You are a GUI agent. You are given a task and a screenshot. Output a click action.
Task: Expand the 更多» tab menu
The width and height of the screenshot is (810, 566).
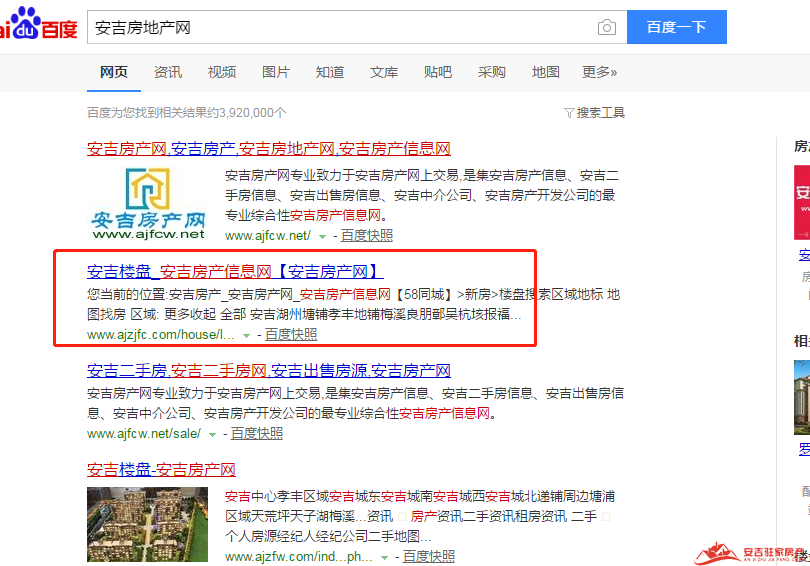pyautogui.click(x=600, y=72)
